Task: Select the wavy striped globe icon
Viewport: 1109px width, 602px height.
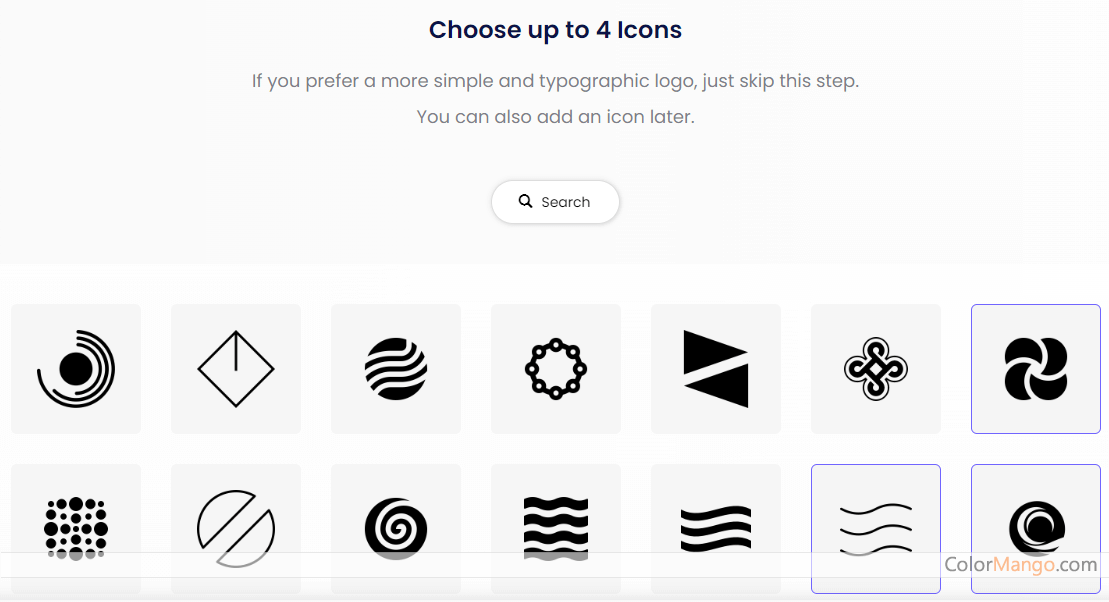Action: click(x=396, y=369)
